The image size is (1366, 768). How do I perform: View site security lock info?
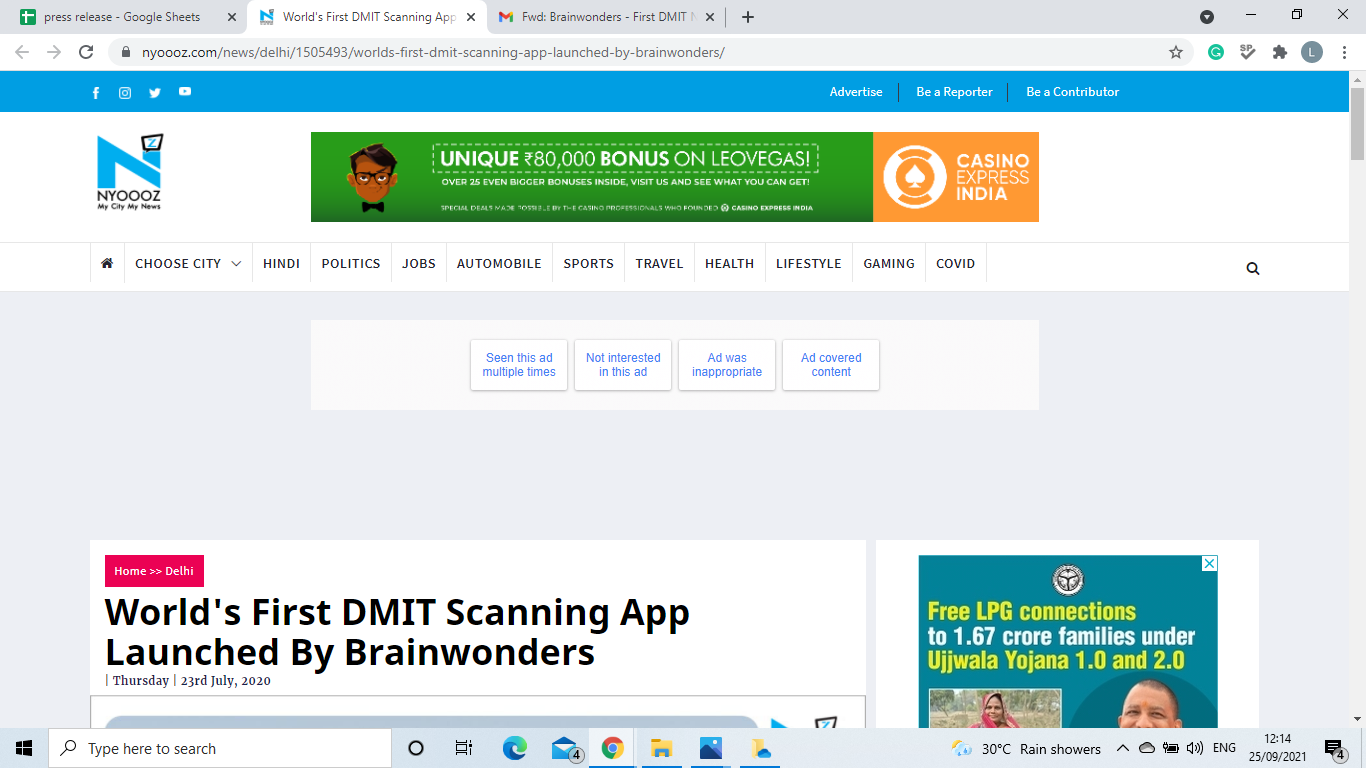coord(126,52)
